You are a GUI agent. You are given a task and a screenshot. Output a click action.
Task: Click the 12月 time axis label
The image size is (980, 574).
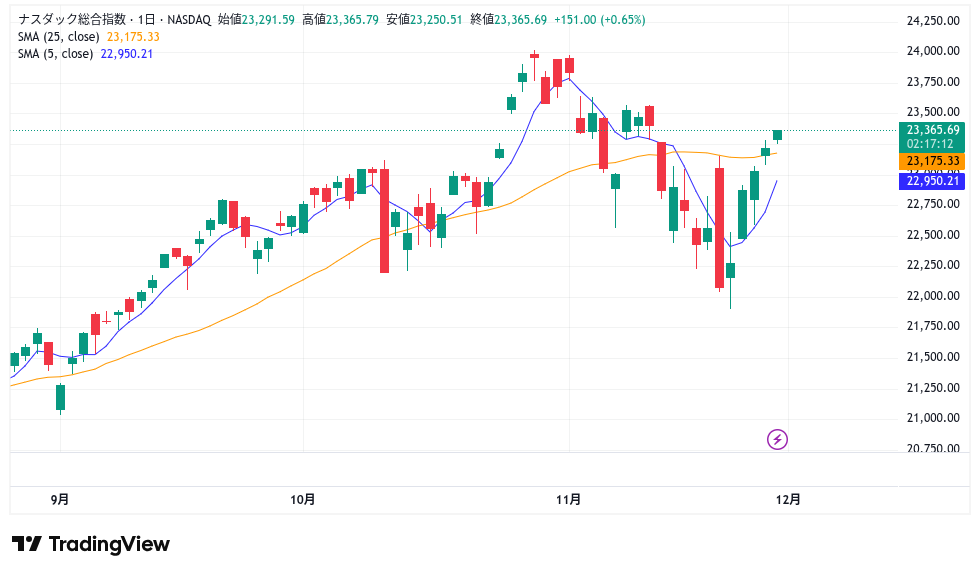[788, 499]
